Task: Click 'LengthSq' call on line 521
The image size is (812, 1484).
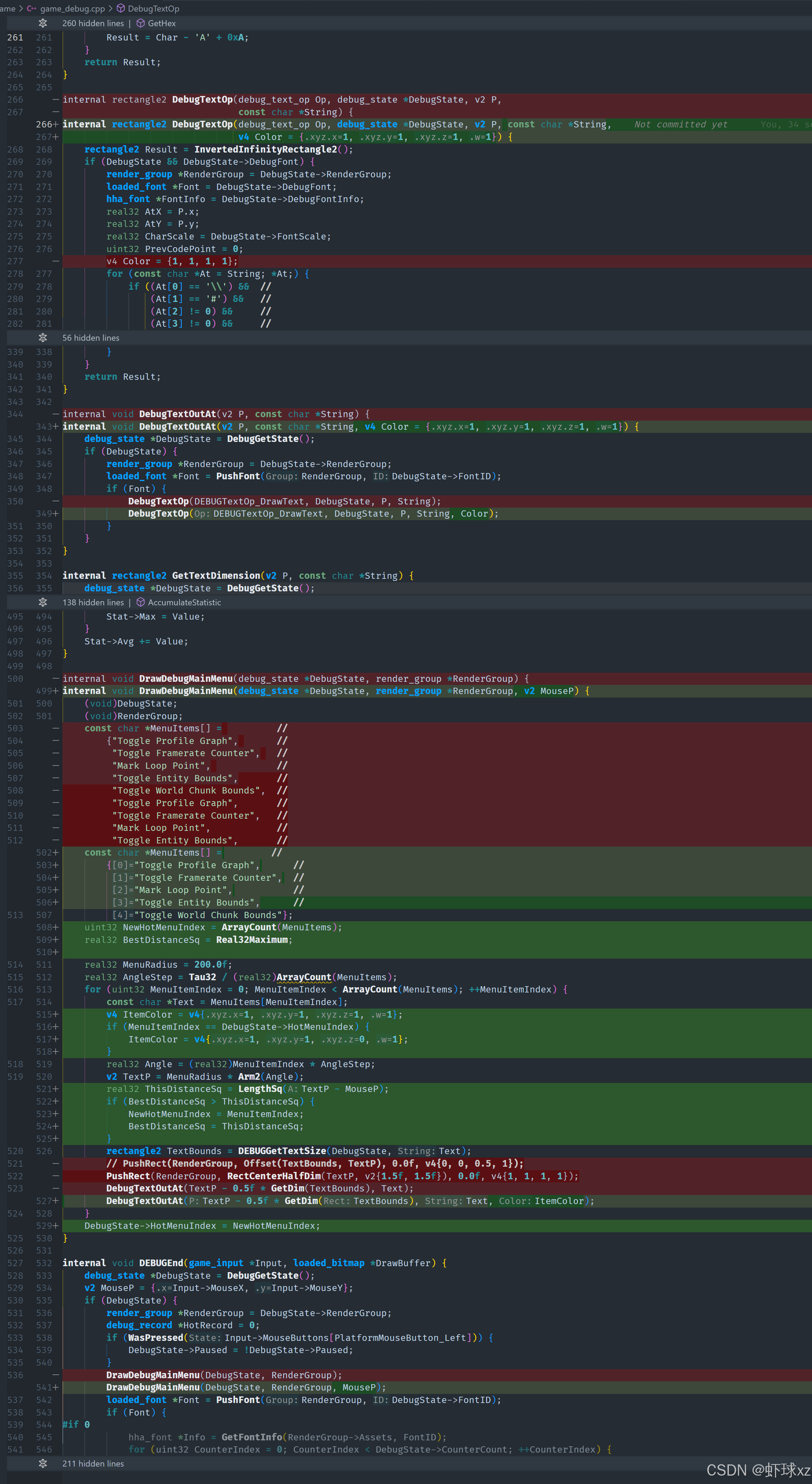Action: [260, 1089]
